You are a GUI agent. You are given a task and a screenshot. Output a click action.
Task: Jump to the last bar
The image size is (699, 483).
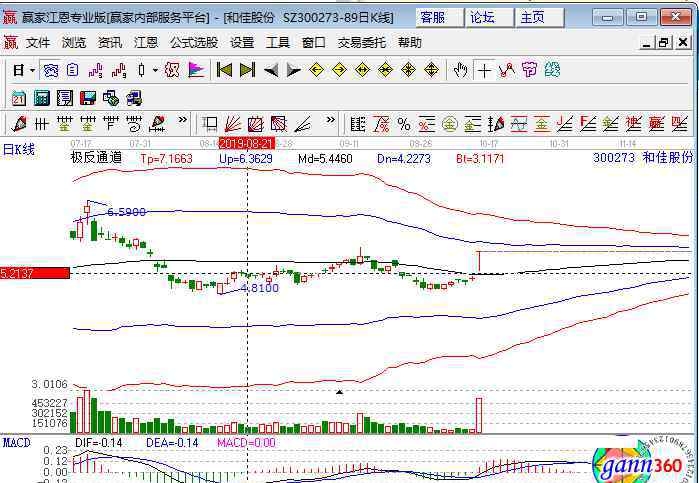pos(247,70)
